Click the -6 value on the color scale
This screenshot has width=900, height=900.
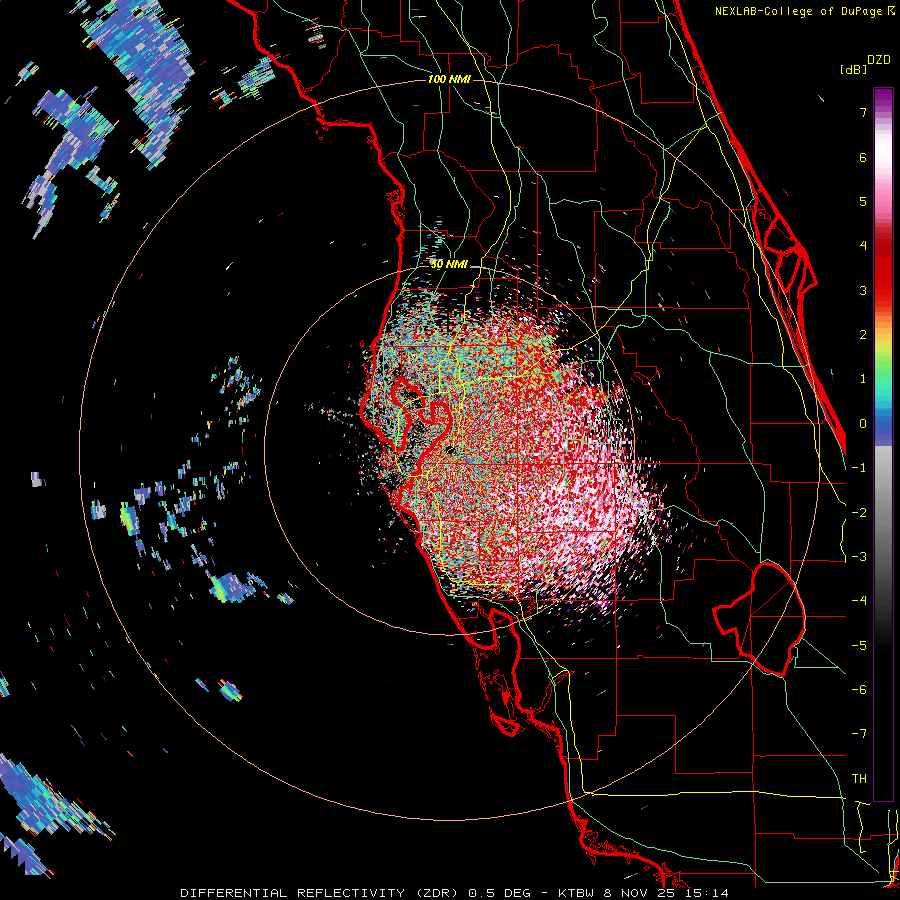(859, 690)
